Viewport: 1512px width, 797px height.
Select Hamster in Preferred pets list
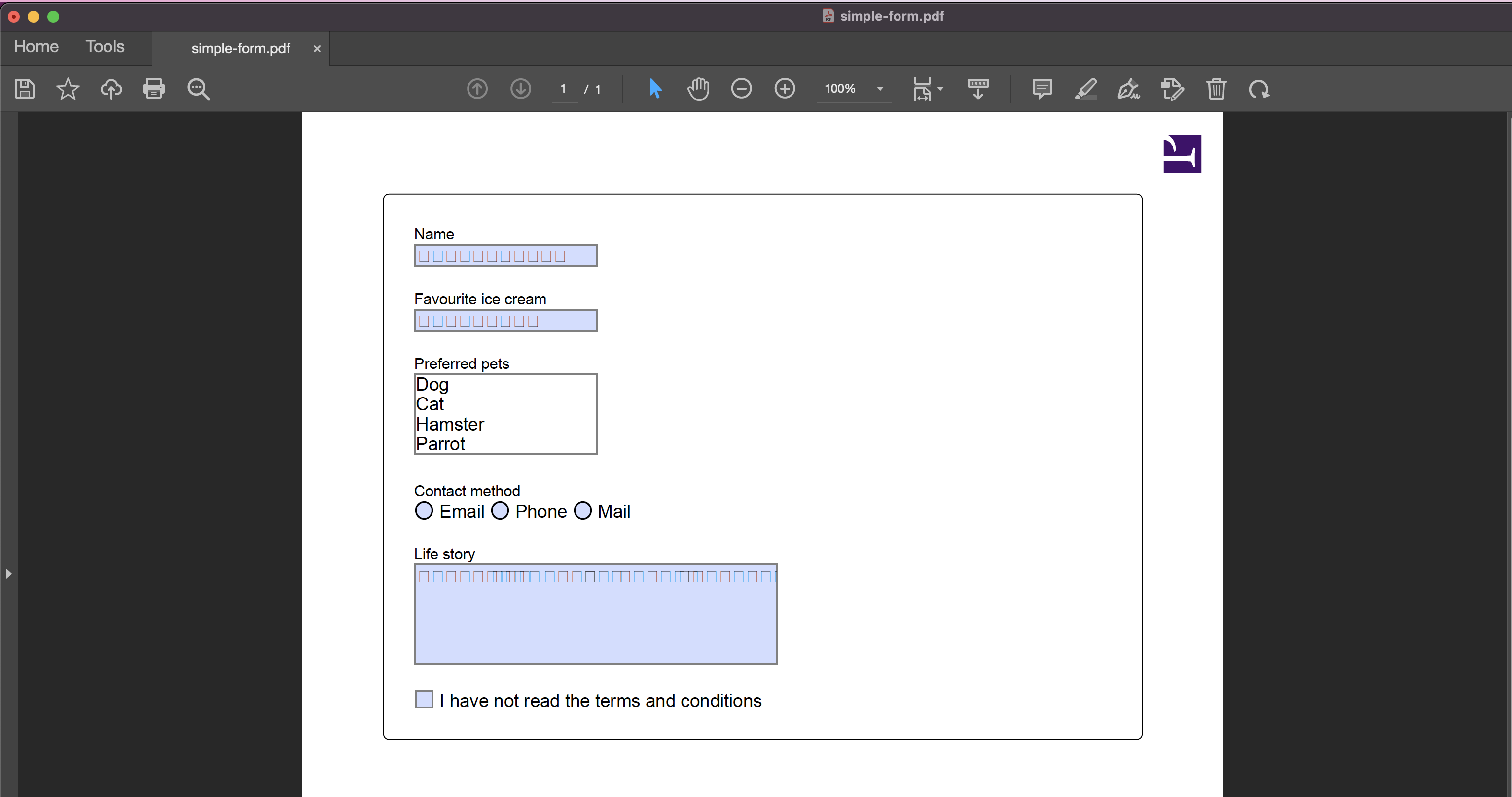coord(450,424)
